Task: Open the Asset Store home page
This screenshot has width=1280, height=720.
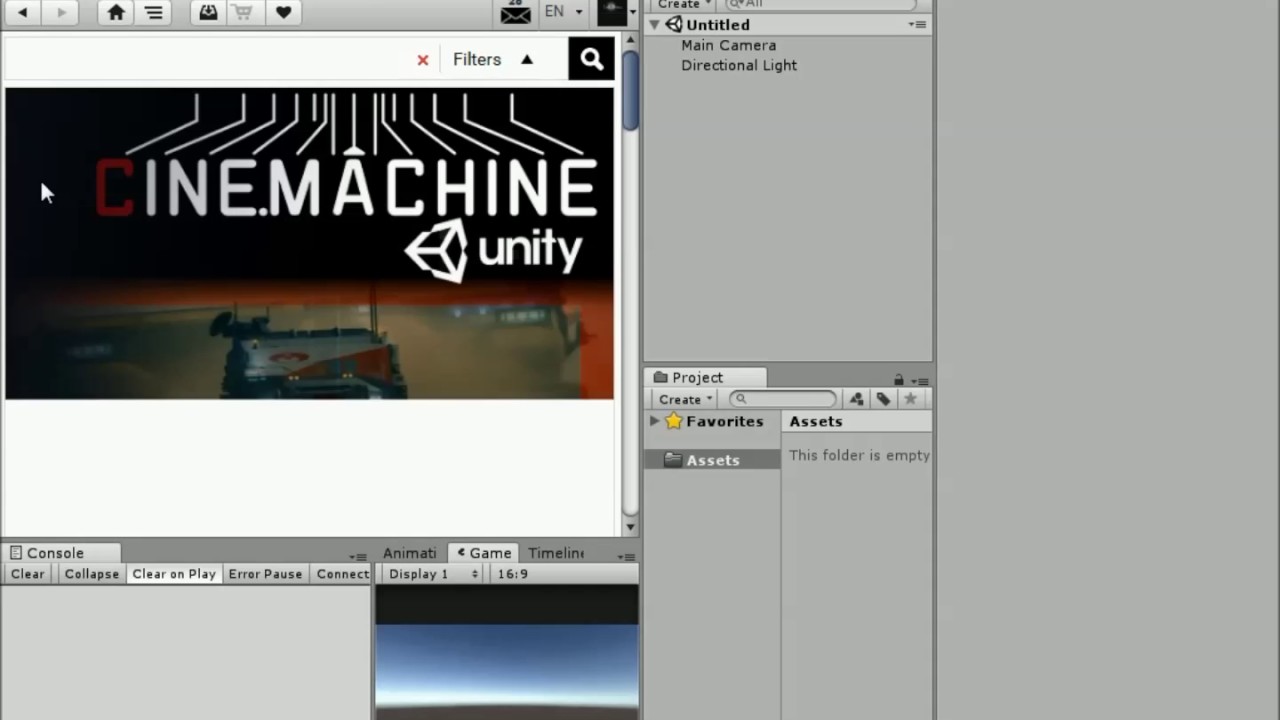Action: 116,12
